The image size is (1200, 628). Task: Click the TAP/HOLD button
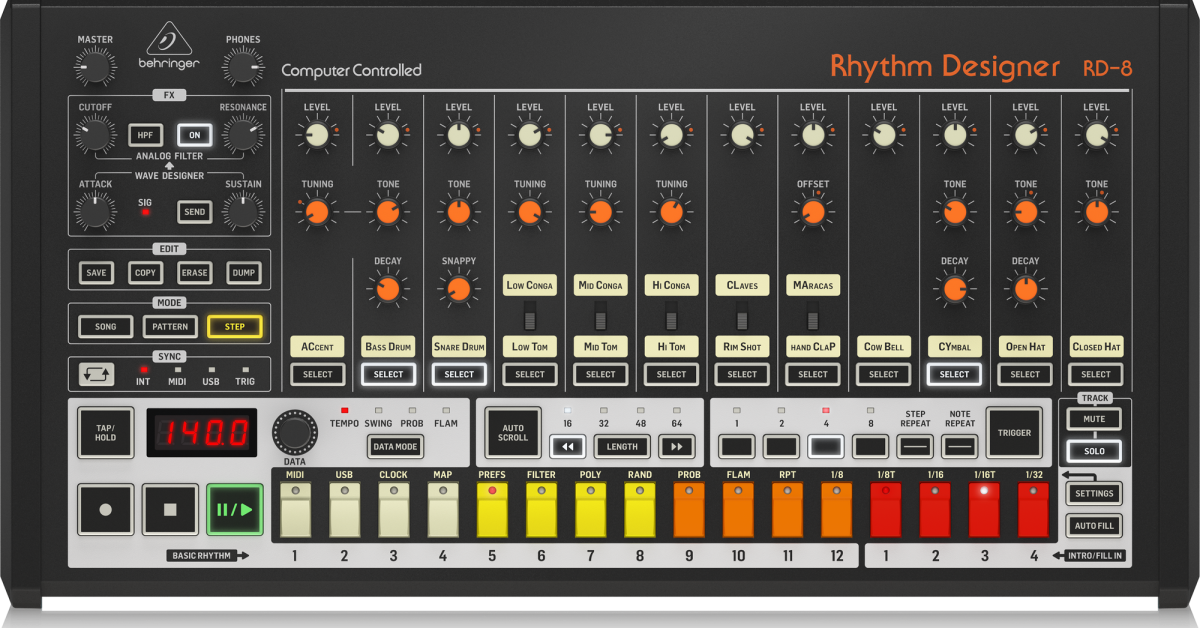pyautogui.click(x=105, y=433)
